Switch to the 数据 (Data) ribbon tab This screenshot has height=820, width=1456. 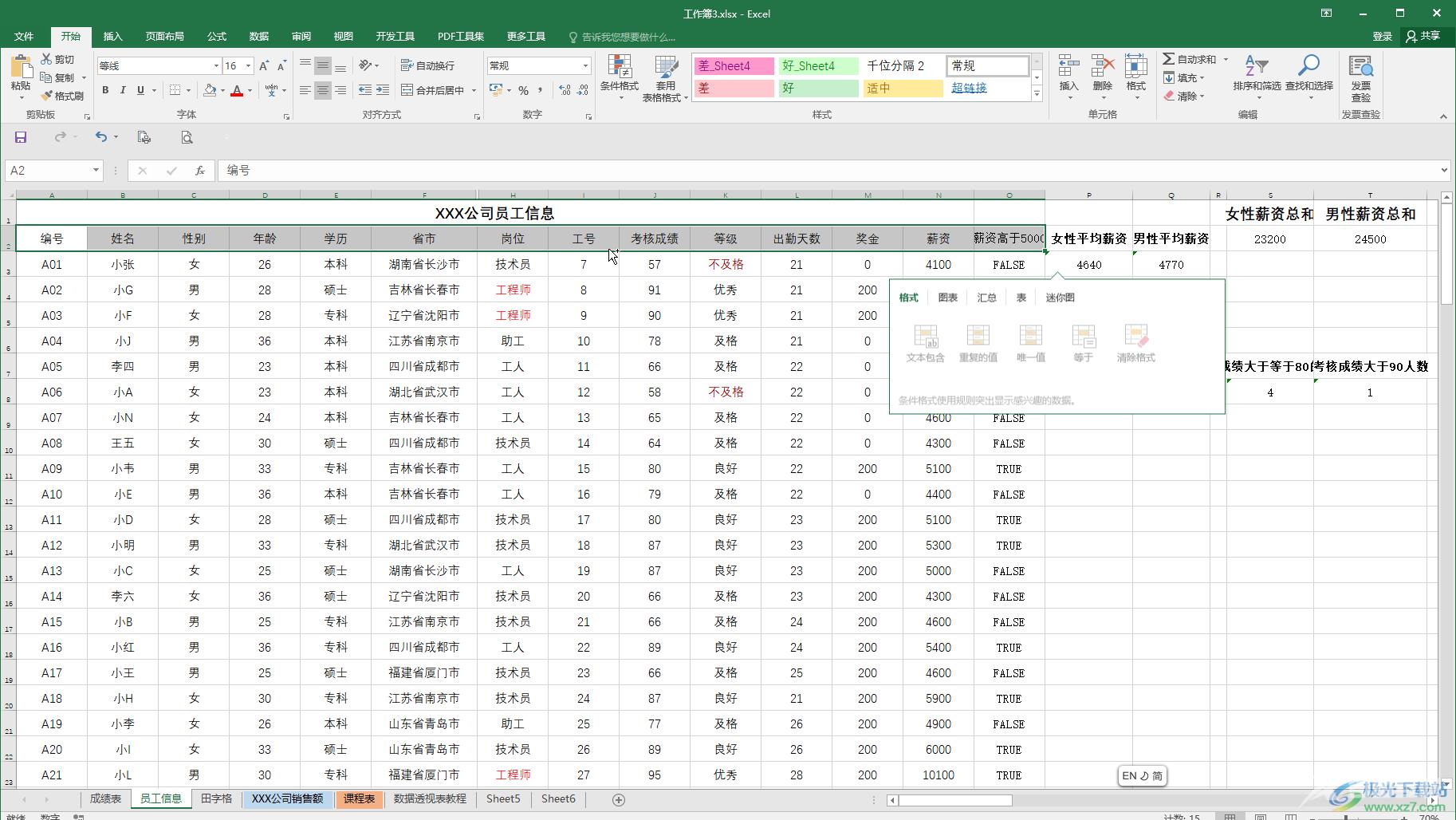pyautogui.click(x=259, y=37)
